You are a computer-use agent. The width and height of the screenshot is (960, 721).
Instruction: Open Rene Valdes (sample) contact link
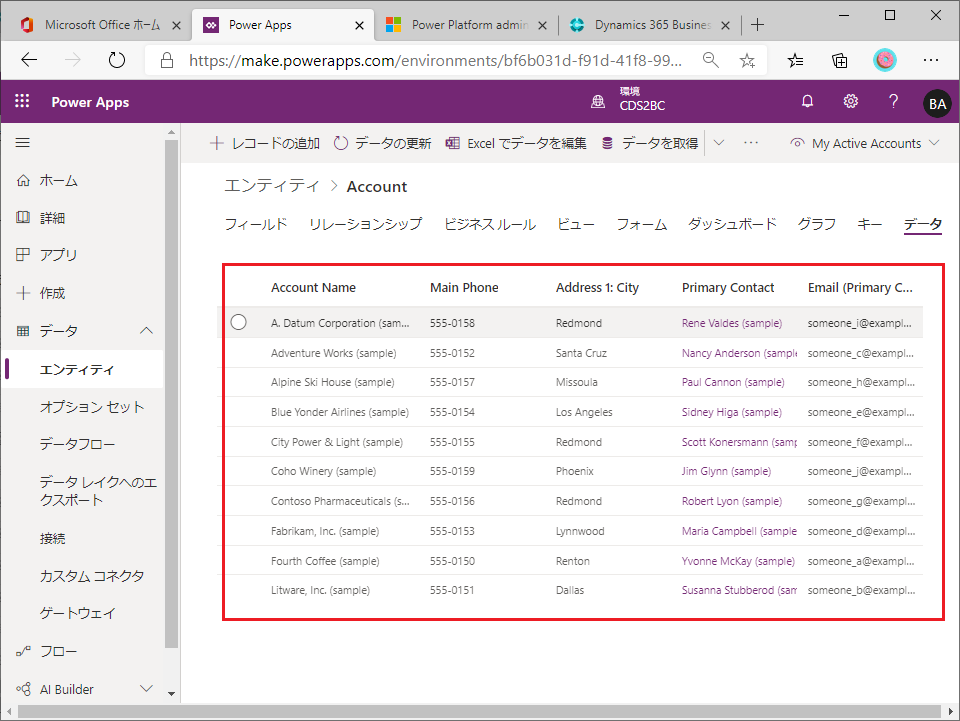pos(732,323)
